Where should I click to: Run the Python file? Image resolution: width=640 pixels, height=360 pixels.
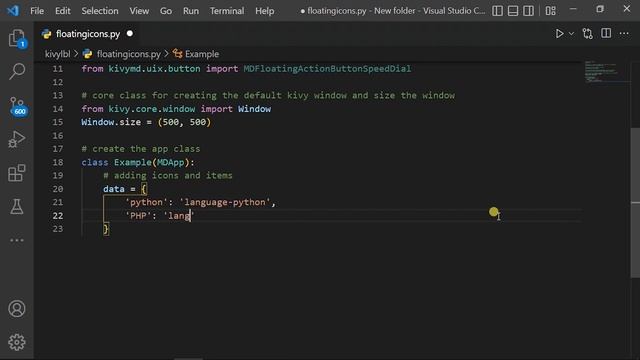point(559,33)
